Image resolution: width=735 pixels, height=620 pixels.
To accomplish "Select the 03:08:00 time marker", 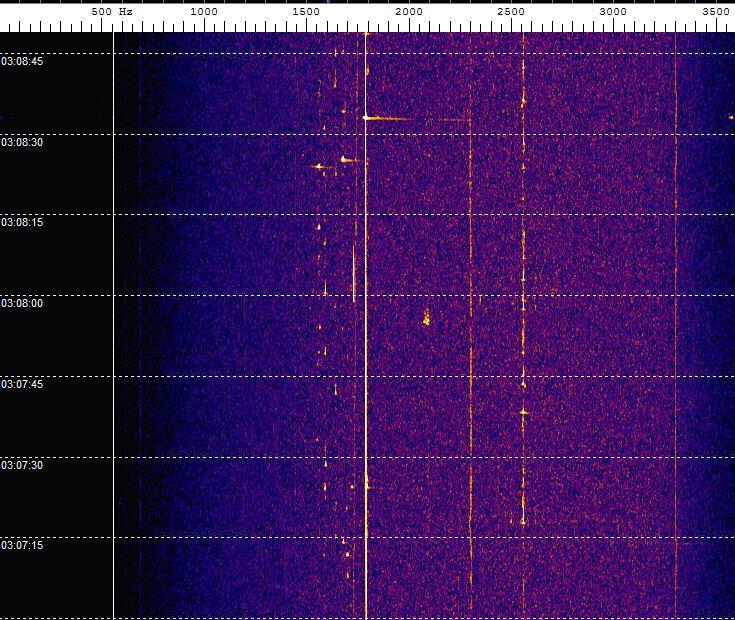I will pos(22,303).
